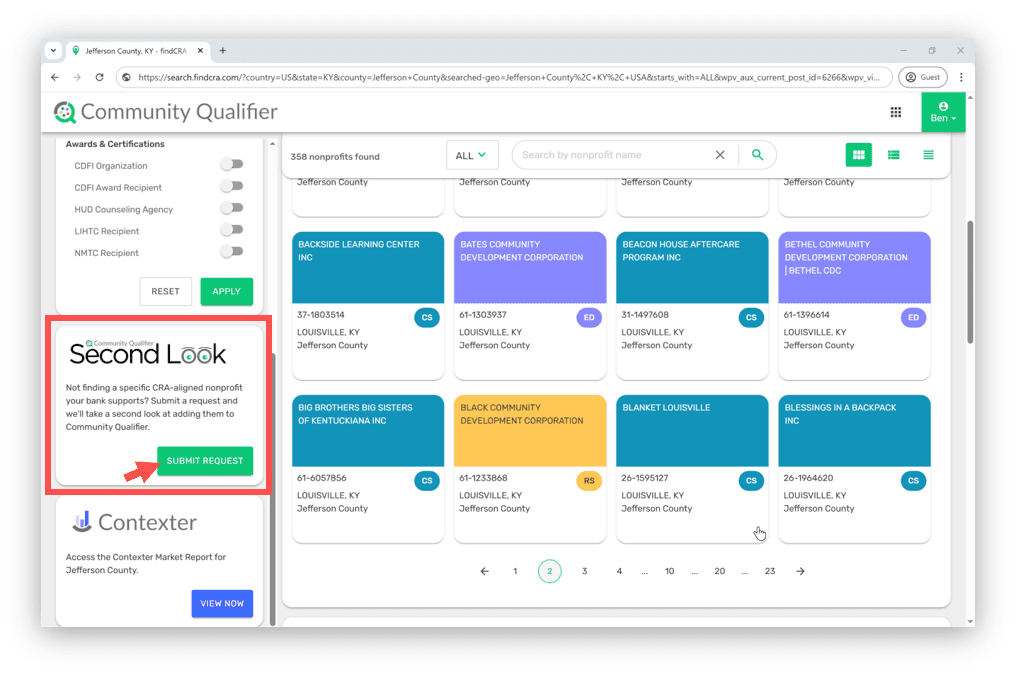This screenshot has width=1020, height=673.
Task: Close the Jefferson County findCRA tab
Action: tap(200, 51)
